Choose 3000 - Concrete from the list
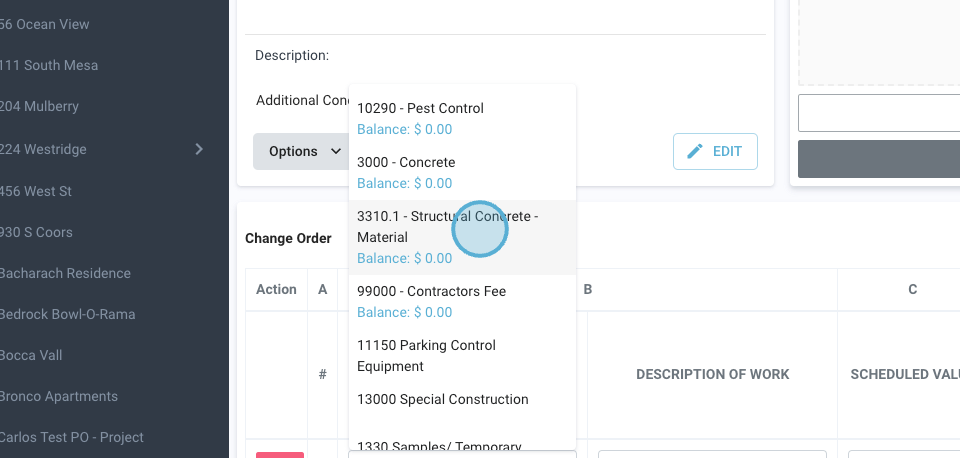Viewport: 960px width, 458px height. (x=406, y=162)
